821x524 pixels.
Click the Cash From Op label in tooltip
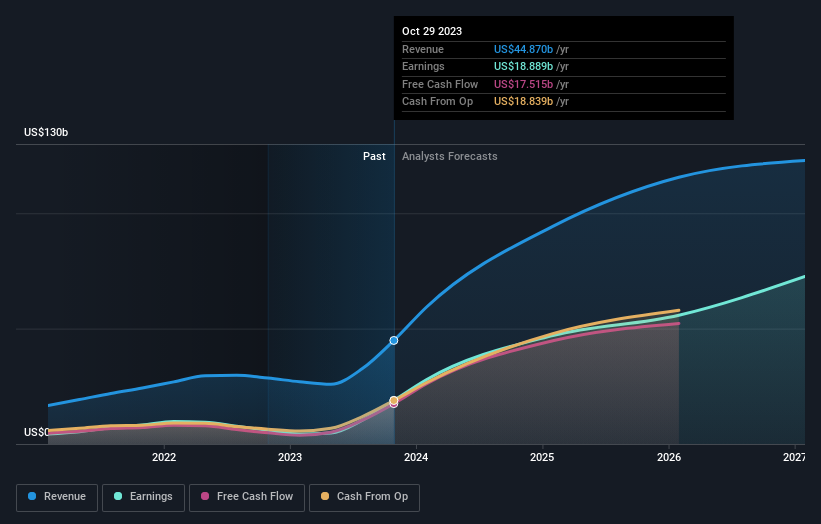coord(437,102)
